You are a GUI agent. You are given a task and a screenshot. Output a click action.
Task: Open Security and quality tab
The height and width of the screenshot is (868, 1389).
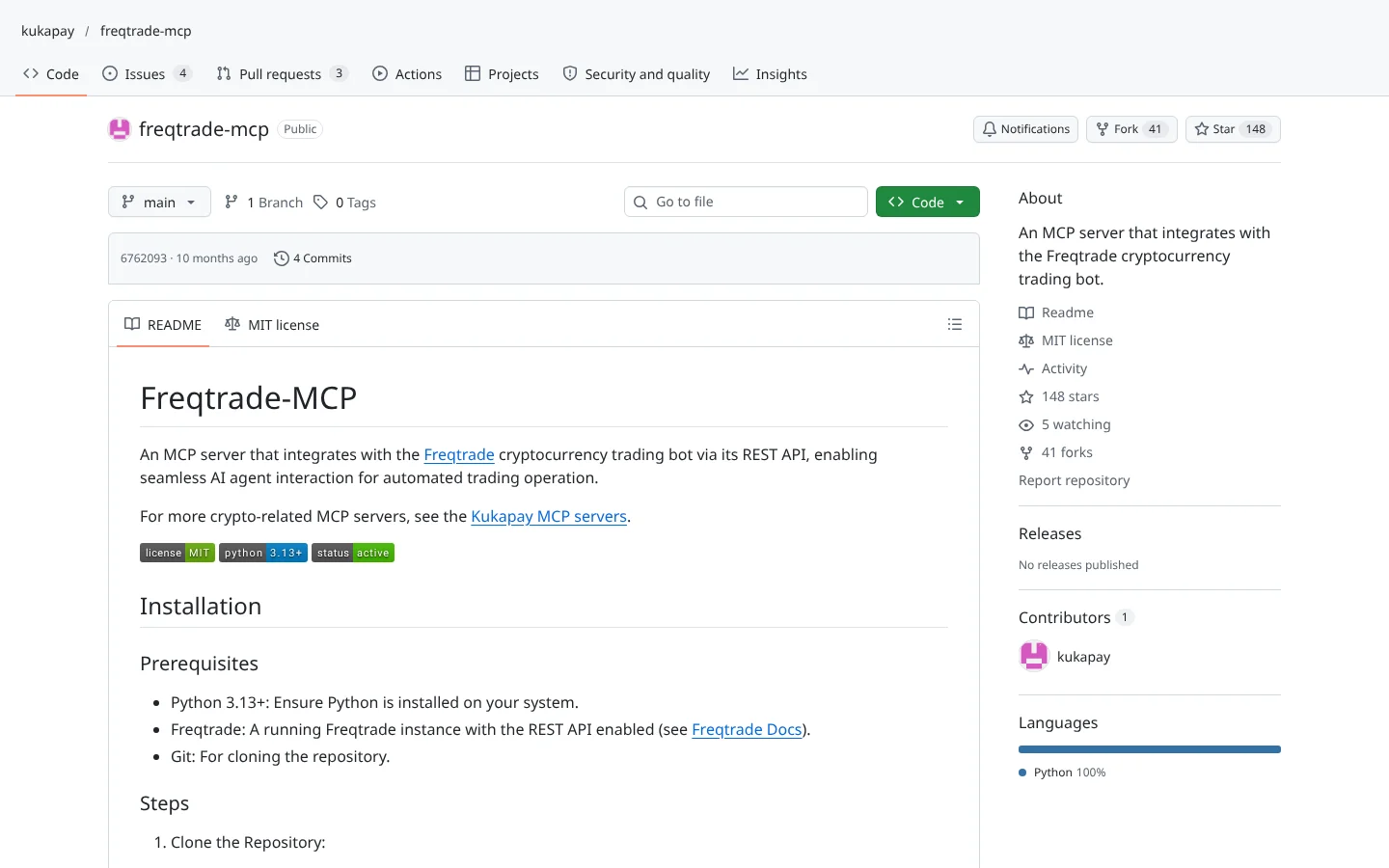pos(637,74)
